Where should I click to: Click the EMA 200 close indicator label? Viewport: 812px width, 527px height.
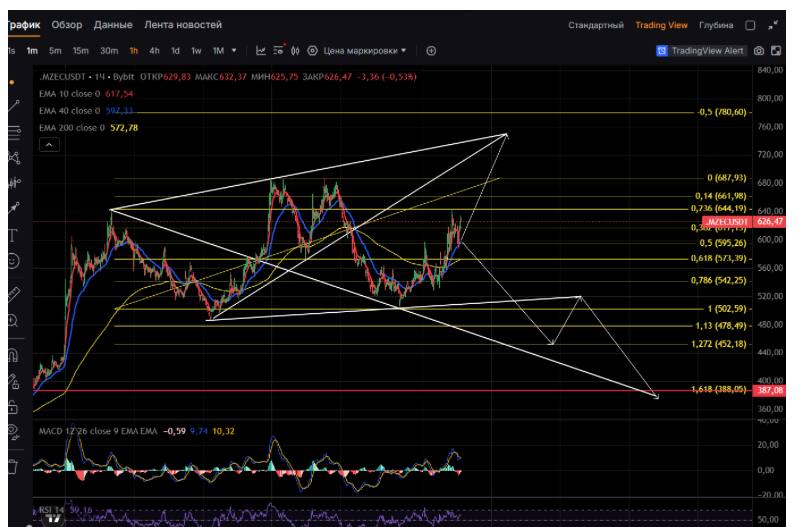coord(71,128)
